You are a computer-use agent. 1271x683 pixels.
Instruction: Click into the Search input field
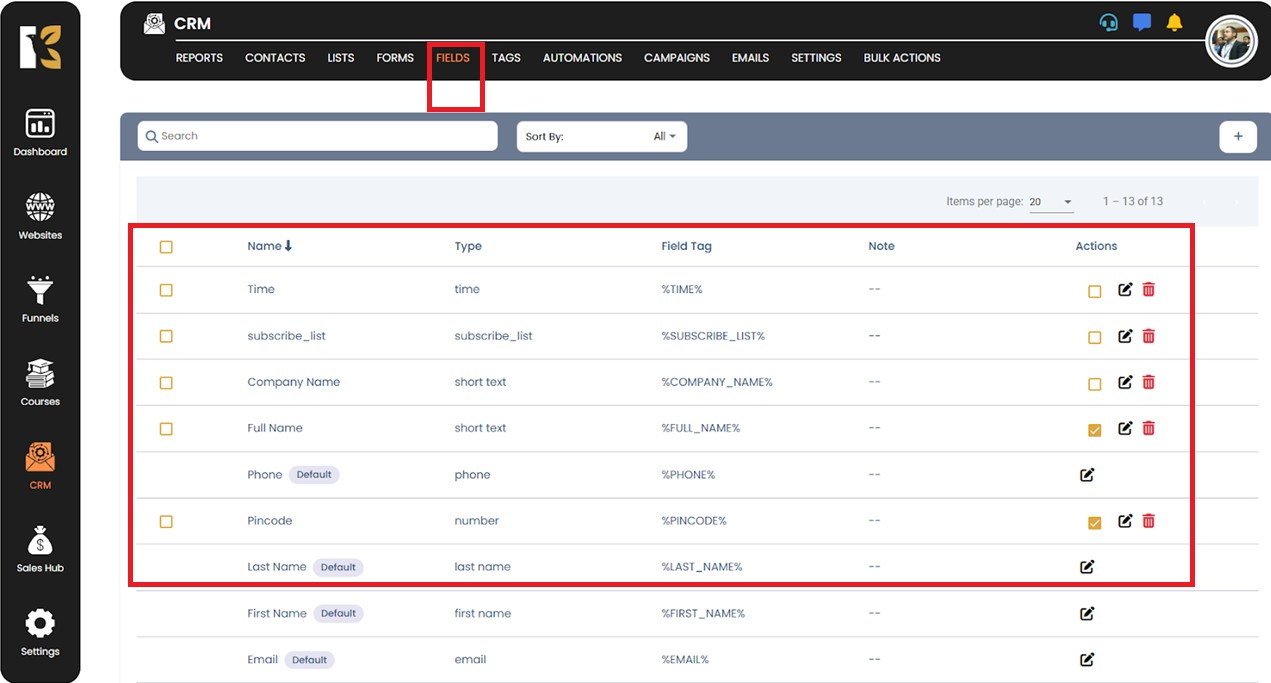[x=317, y=136]
